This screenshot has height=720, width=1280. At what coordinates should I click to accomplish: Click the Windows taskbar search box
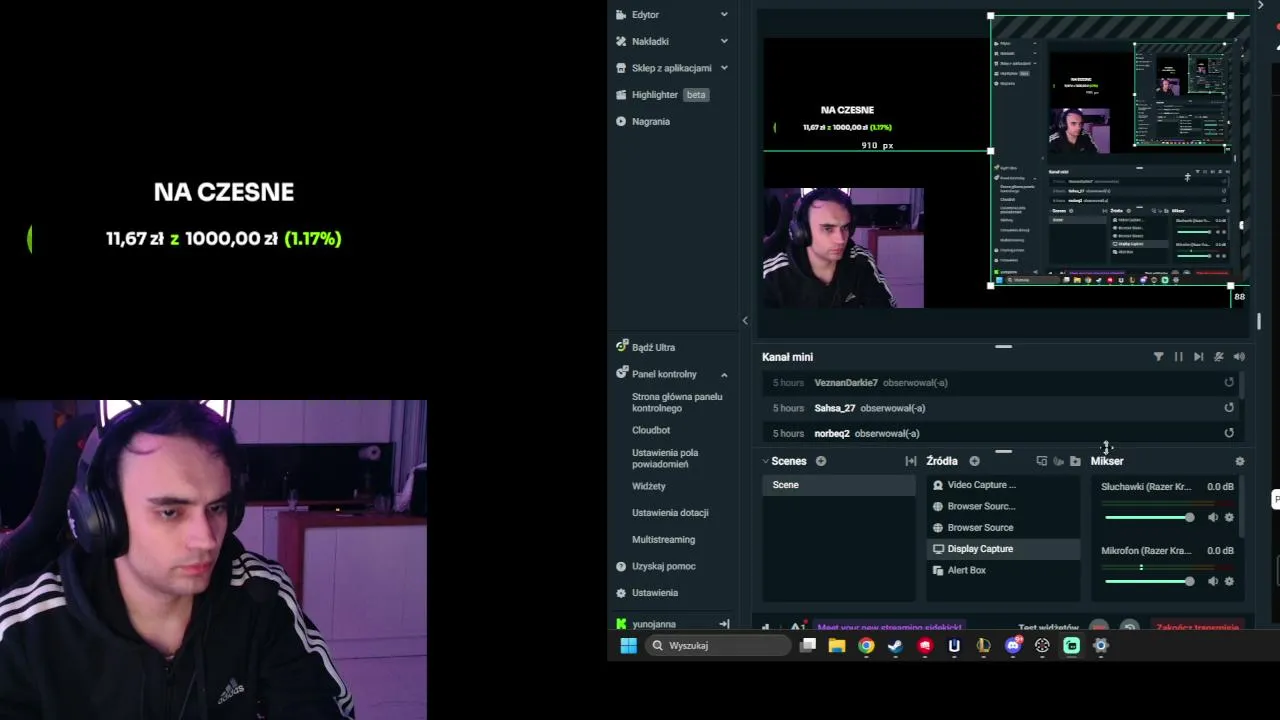720,646
